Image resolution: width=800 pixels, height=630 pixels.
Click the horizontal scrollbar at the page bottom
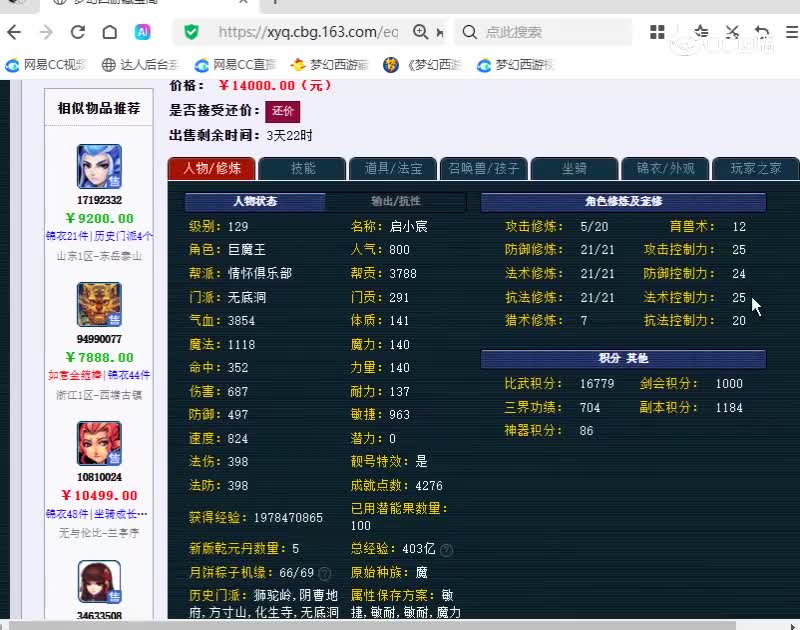(x=372, y=625)
